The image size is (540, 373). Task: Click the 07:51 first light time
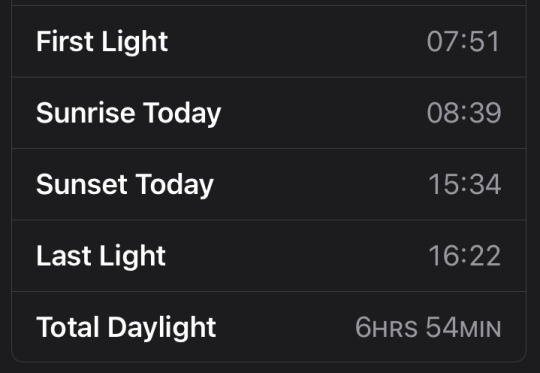[x=463, y=42]
